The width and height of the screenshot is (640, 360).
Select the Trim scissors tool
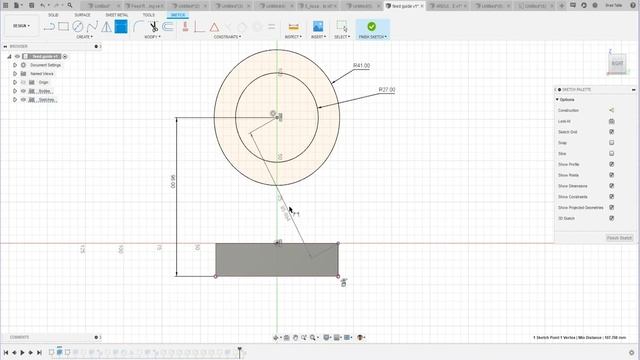coord(153,27)
